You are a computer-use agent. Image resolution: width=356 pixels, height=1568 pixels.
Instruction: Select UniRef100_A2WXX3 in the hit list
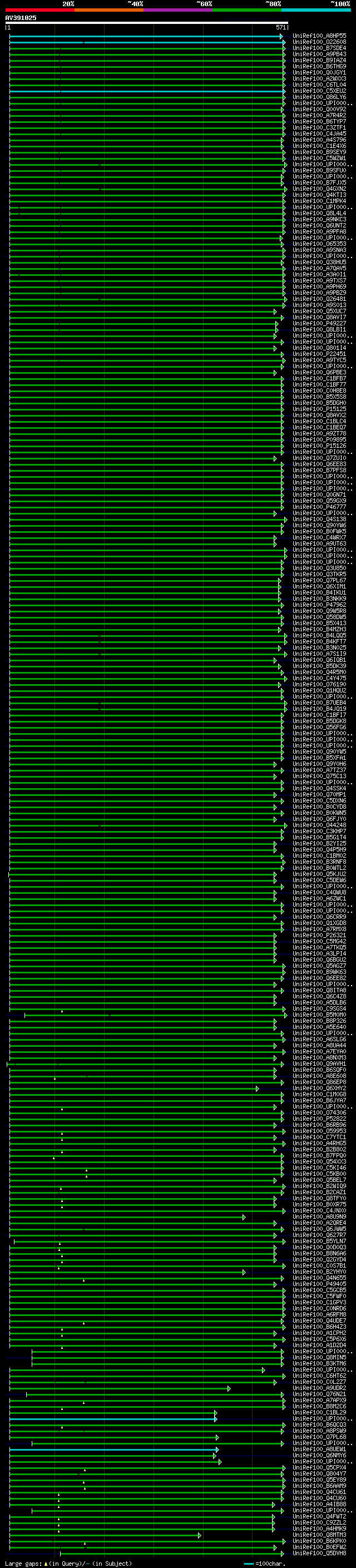[319, 78]
